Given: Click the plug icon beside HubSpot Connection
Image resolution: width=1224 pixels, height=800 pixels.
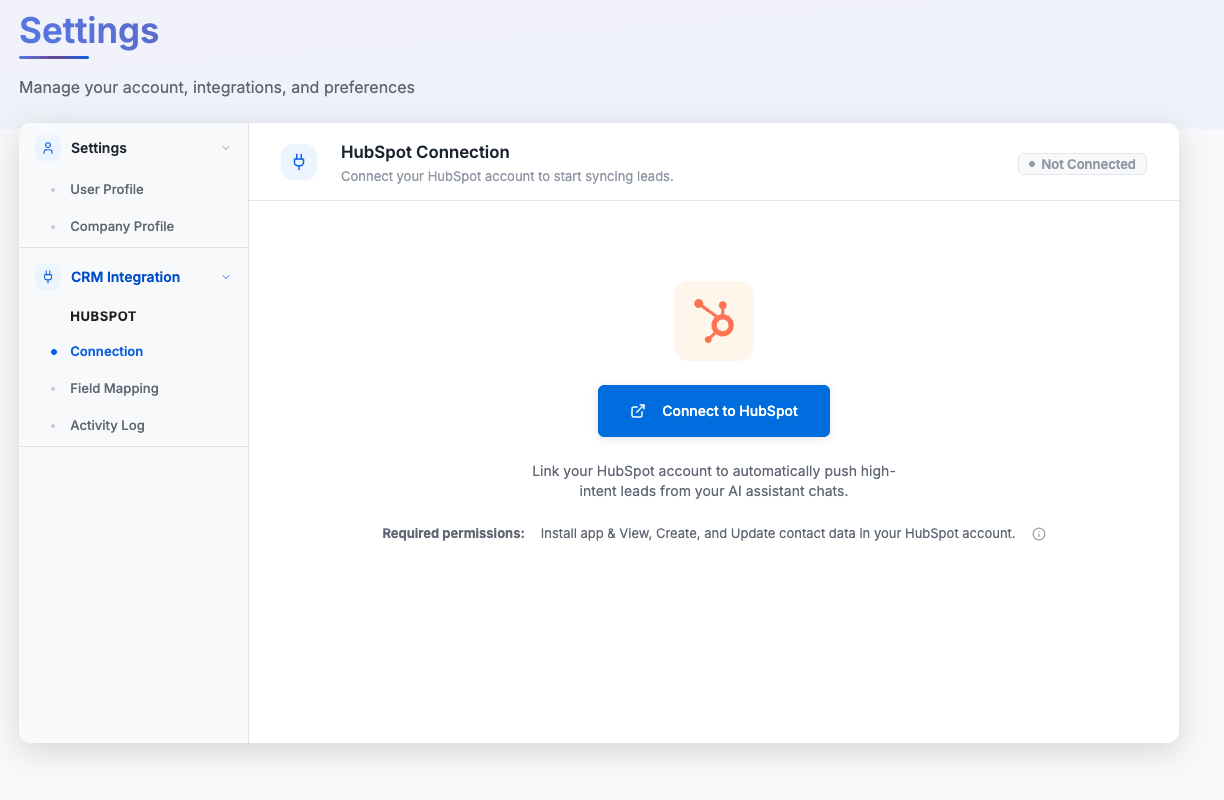Looking at the screenshot, I should (299, 162).
